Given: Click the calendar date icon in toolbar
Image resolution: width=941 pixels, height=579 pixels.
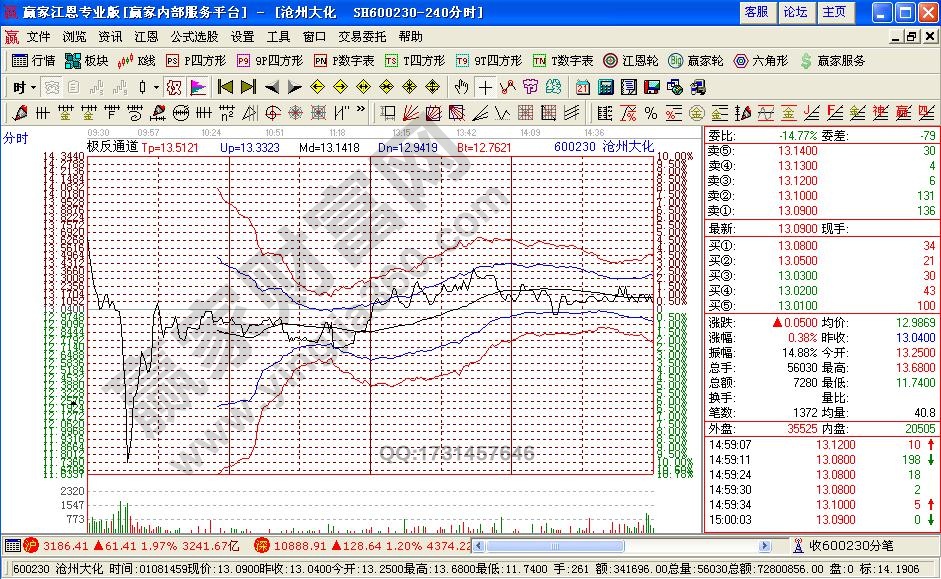Looking at the screenshot, I should pos(583,87).
